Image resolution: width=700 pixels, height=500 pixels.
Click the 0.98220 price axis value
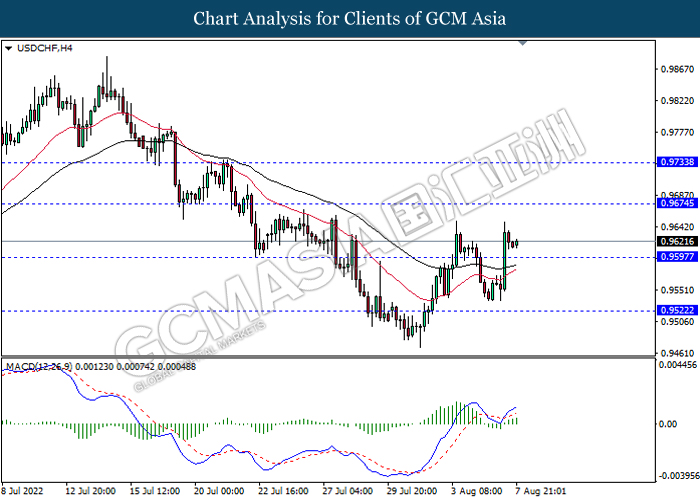click(677, 101)
